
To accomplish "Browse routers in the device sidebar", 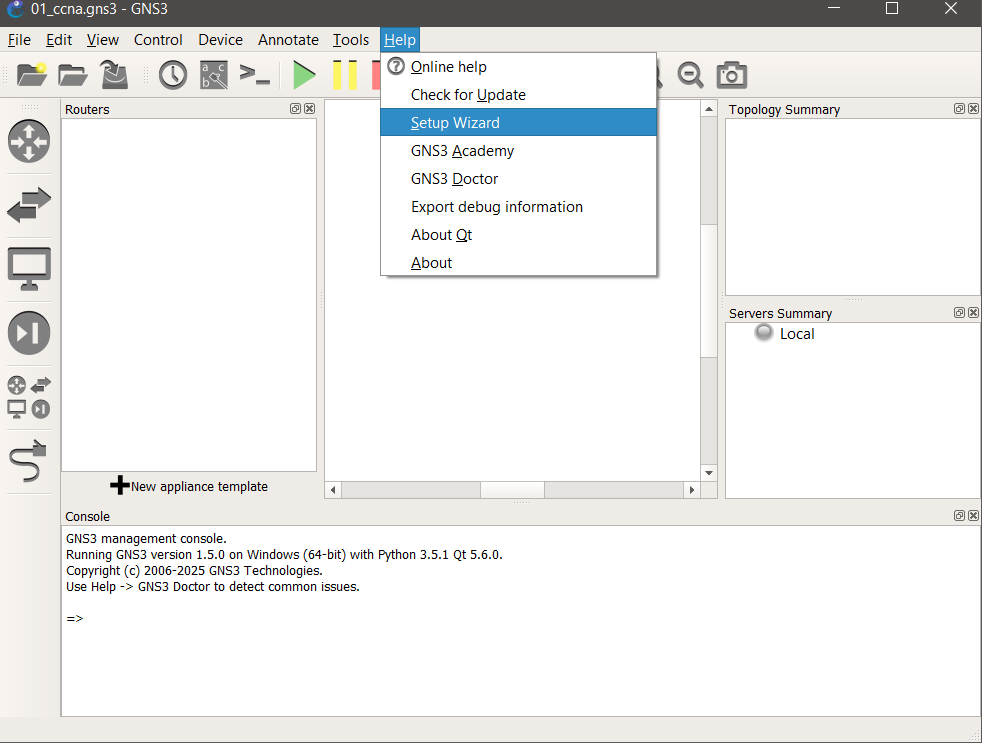I will (29, 142).
